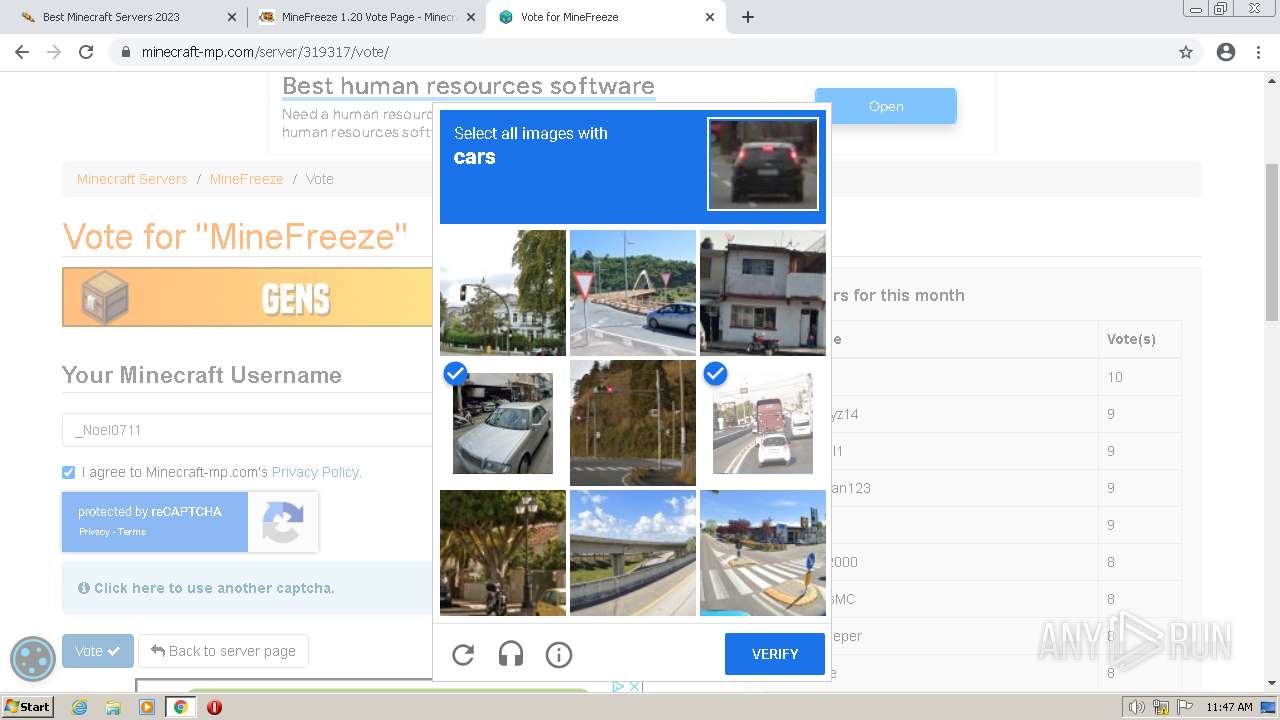
Task: Click the round cookie settings icon
Action: [x=33, y=659]
